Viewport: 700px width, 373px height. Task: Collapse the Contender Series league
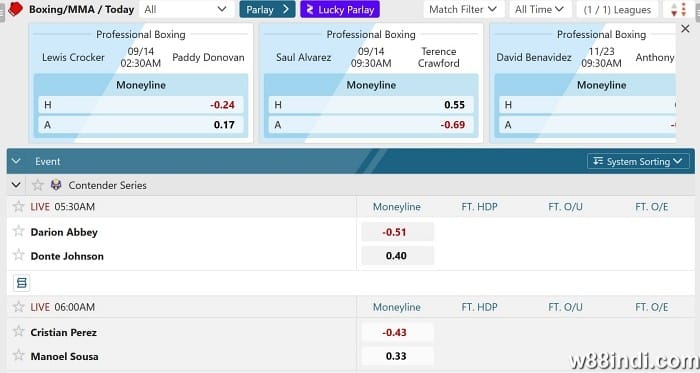pyautogui.click(x=16, y=185)
